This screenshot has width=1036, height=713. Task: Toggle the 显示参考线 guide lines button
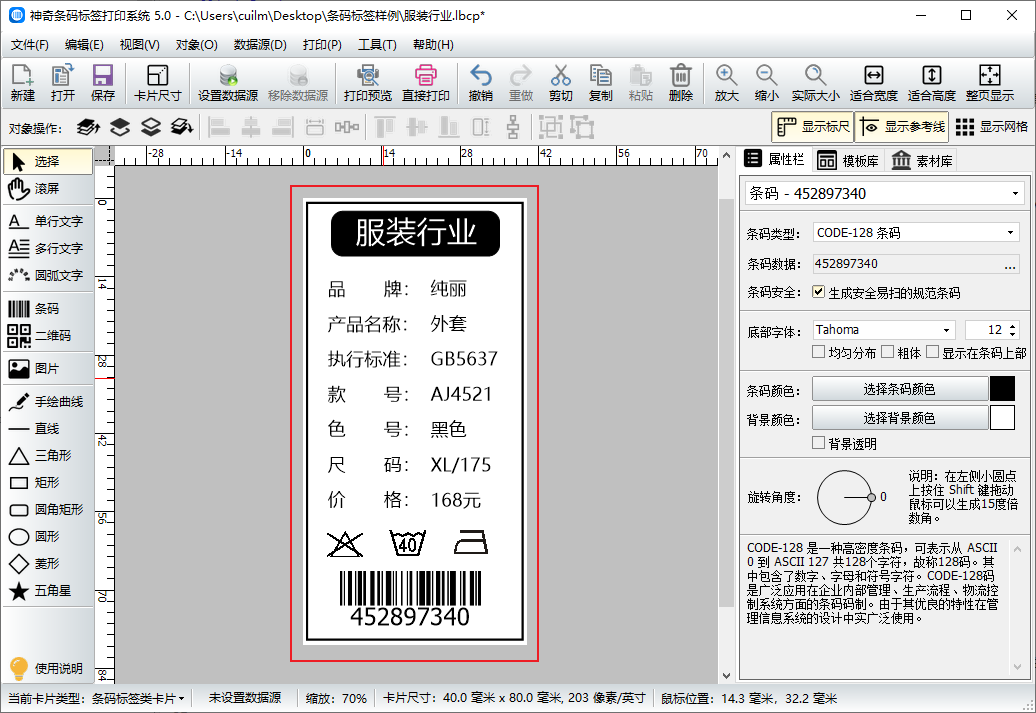(902, 127)
